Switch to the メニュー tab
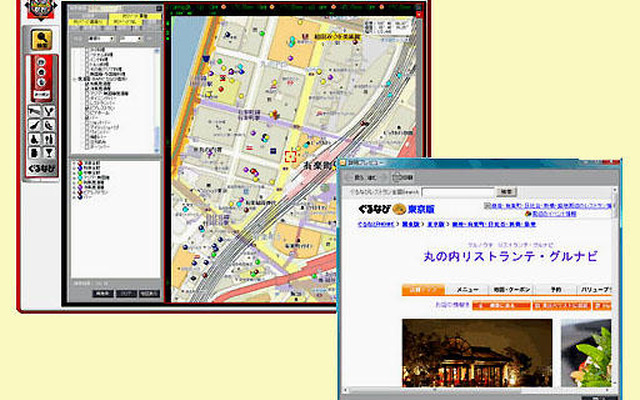 coord(467,290)
